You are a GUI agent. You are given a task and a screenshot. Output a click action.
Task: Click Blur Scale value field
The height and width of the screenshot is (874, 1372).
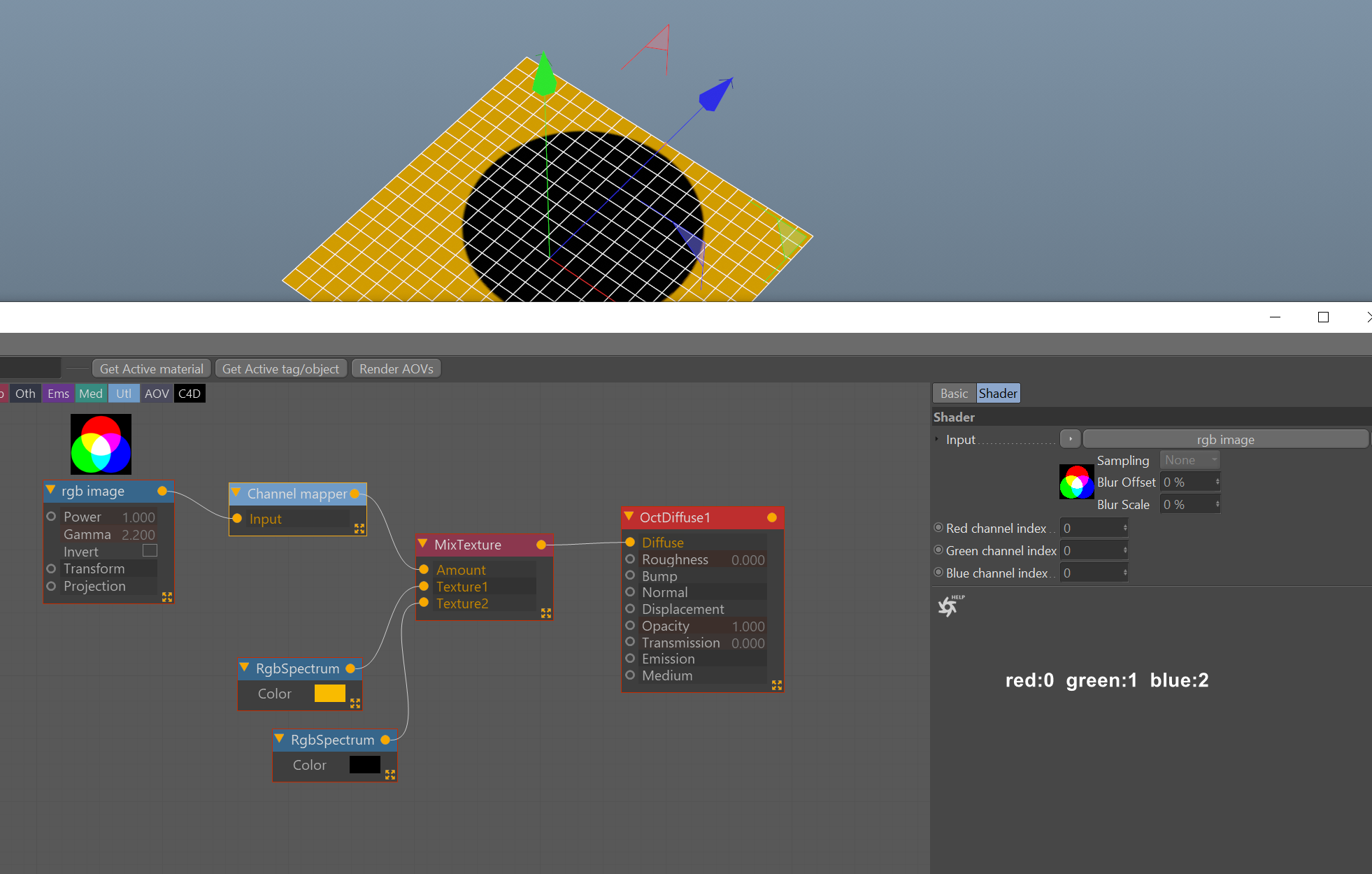1190,504
